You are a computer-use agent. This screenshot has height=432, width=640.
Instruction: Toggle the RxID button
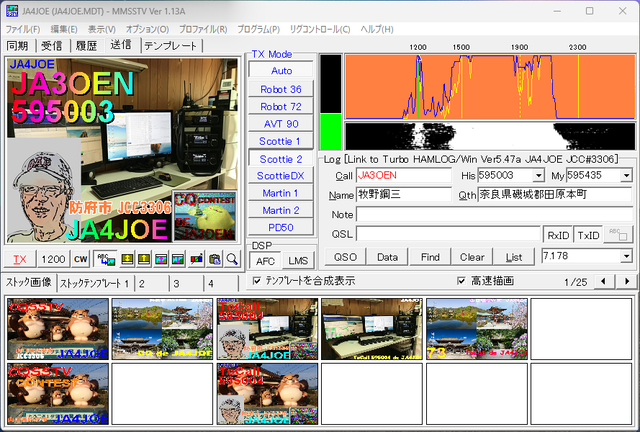(x=558, y=235)
